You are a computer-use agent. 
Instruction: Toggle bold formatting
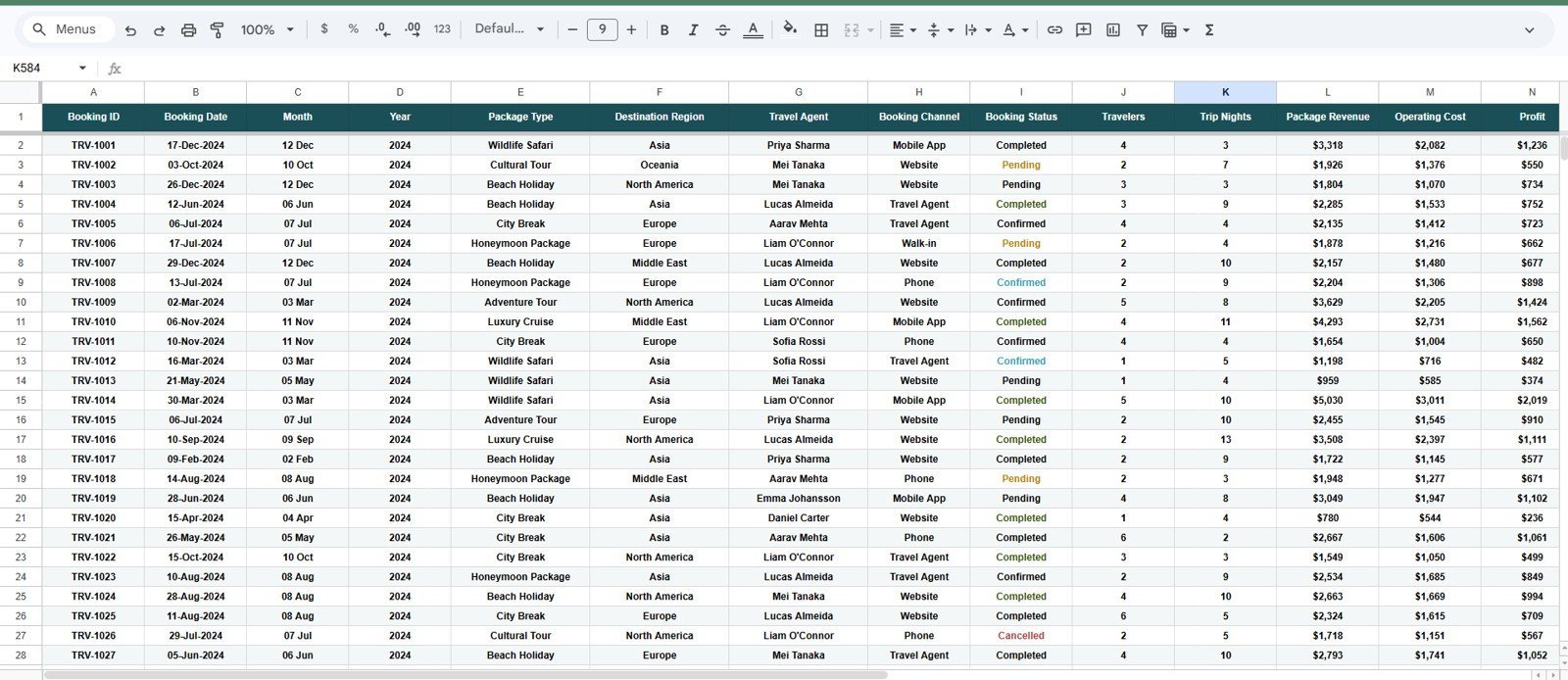coord(664,30)
